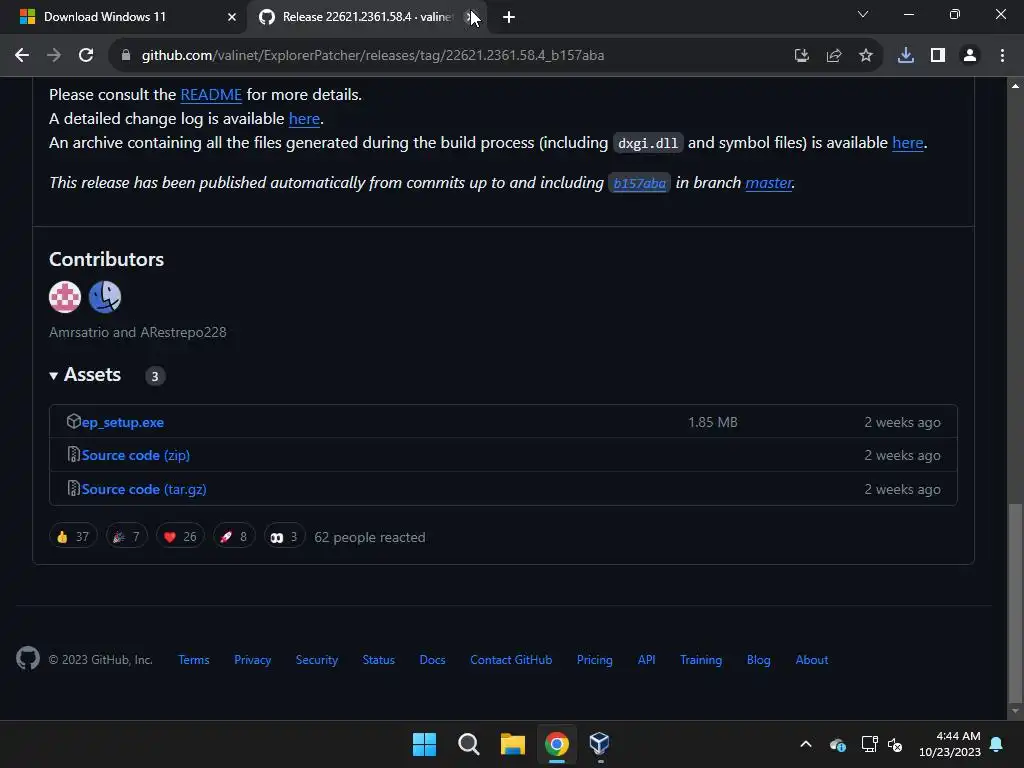Open About footer link

[x=812, y=660]
